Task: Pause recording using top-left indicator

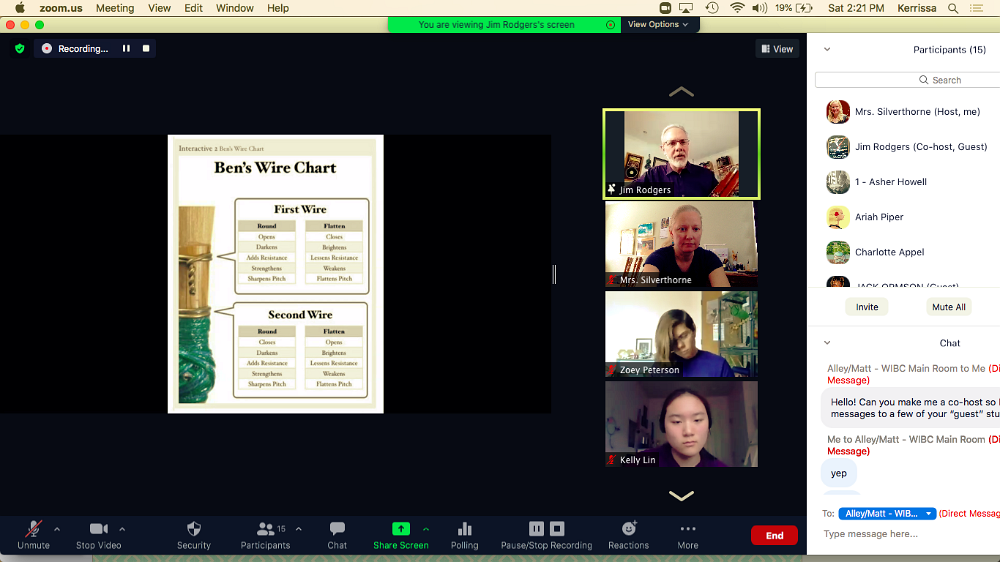Action: (x=126, y=48)
